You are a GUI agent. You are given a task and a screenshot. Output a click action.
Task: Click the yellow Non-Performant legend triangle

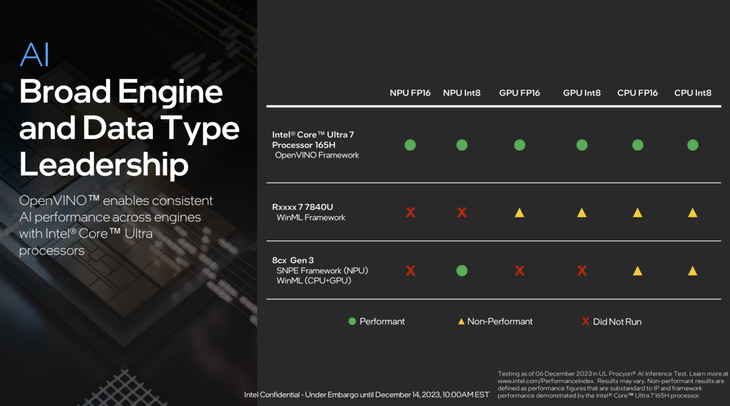coord(461,321)
